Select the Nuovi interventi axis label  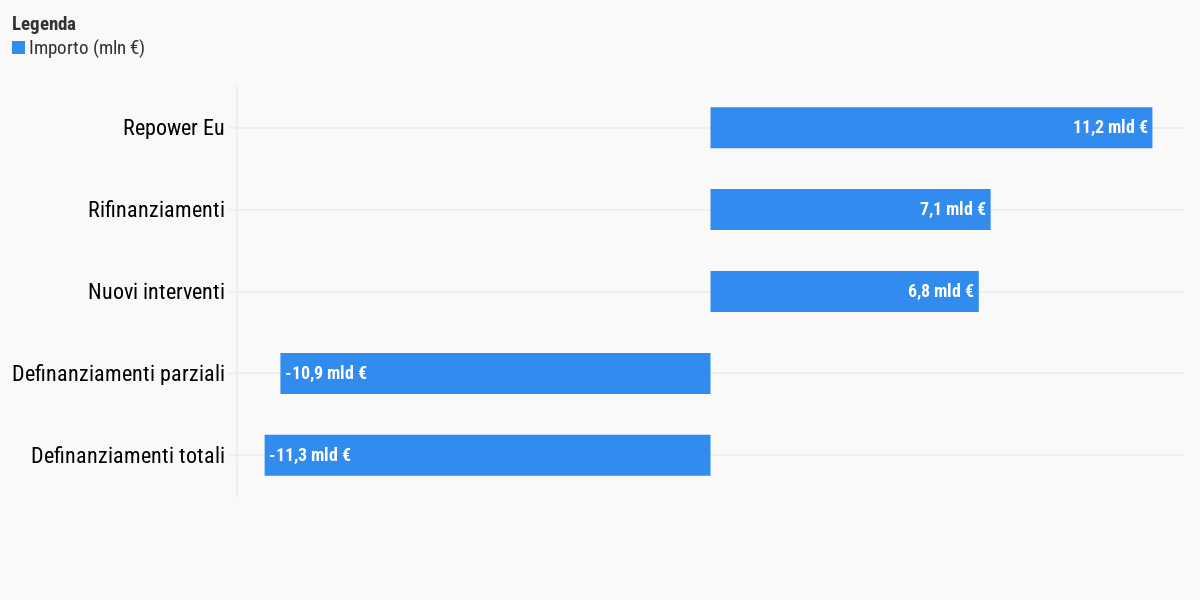click(x=156, y=292)
